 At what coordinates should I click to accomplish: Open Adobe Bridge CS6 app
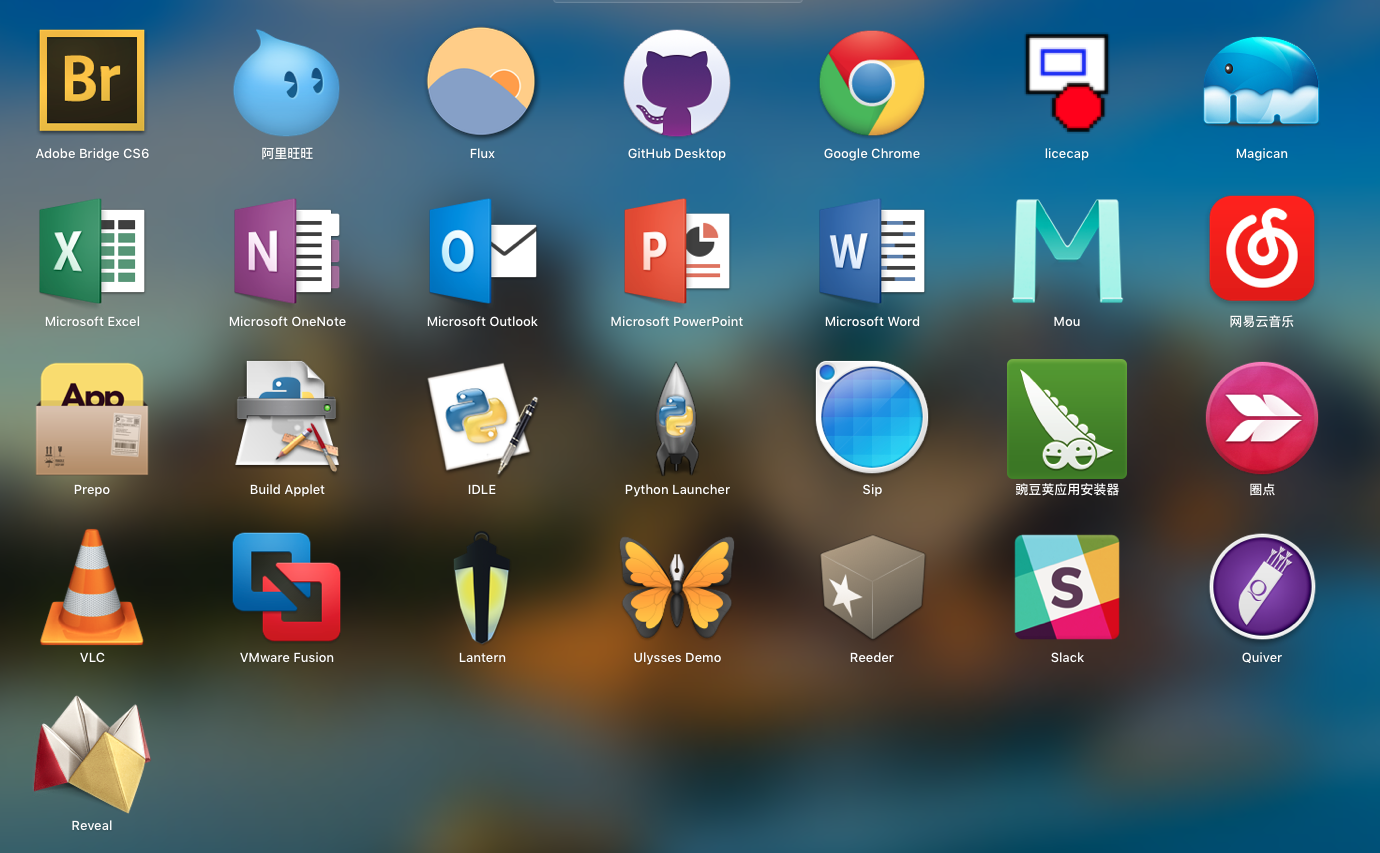point(92,81)
